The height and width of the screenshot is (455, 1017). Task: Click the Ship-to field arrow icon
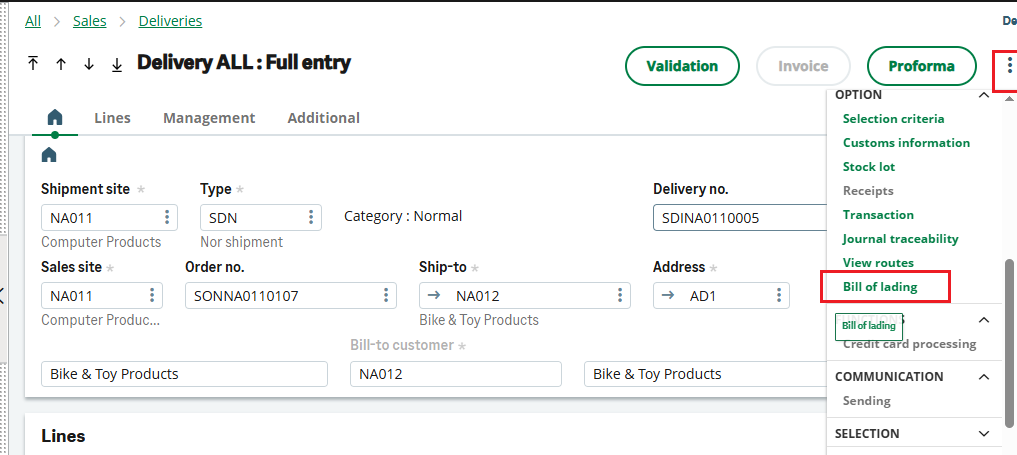pyautogui.click(x=432, y=296)
